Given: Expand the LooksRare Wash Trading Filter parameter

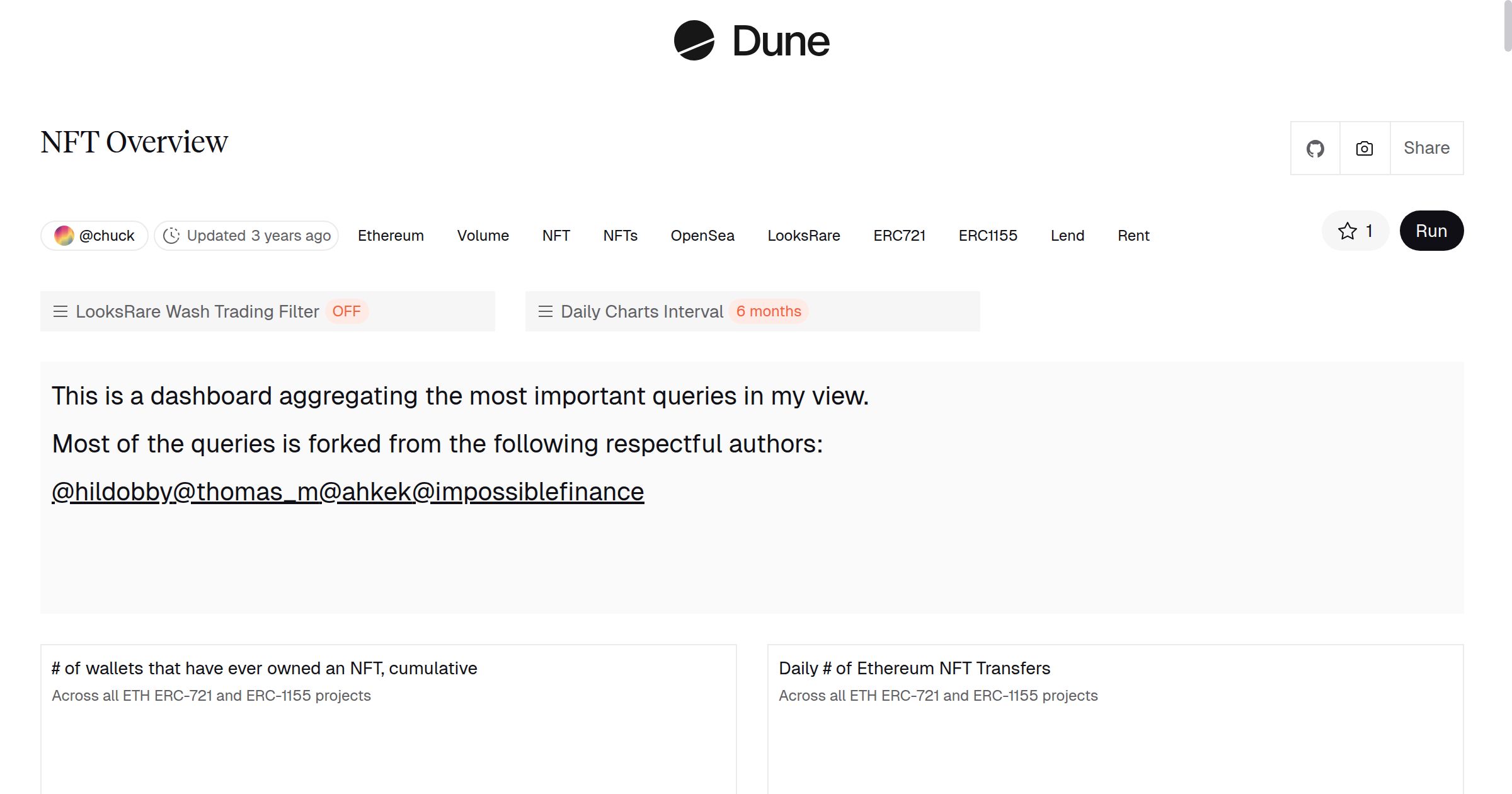Looking at the screenshot, I should (x=197, y=311).
